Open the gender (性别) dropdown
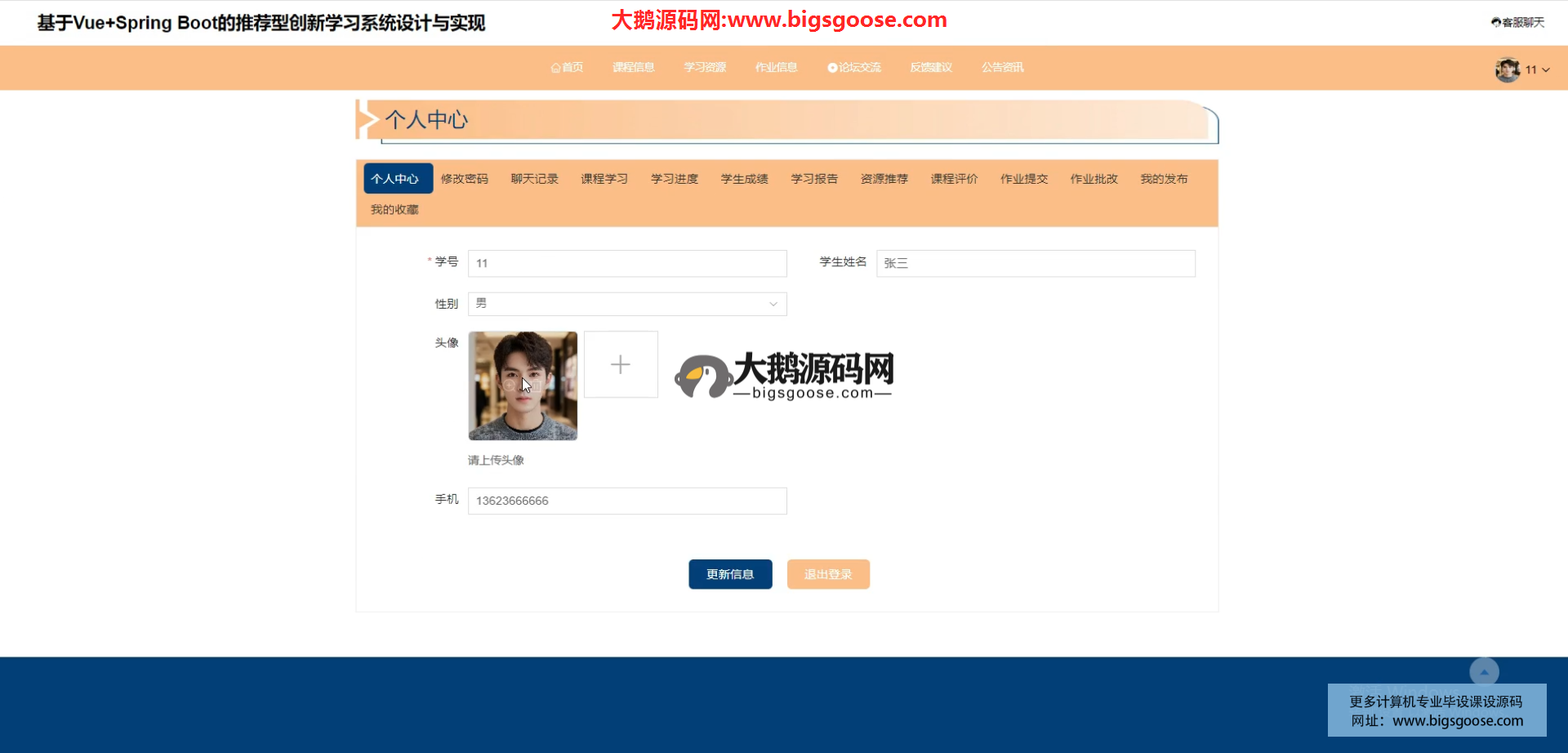 (x=626, y=304)
